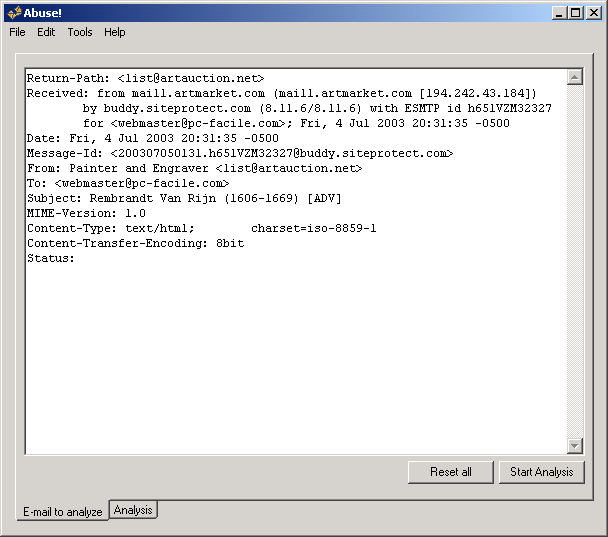The image size is (608, 537).
Task: Click the scrollbar up arrow in email box
Action: pos(574,77)
